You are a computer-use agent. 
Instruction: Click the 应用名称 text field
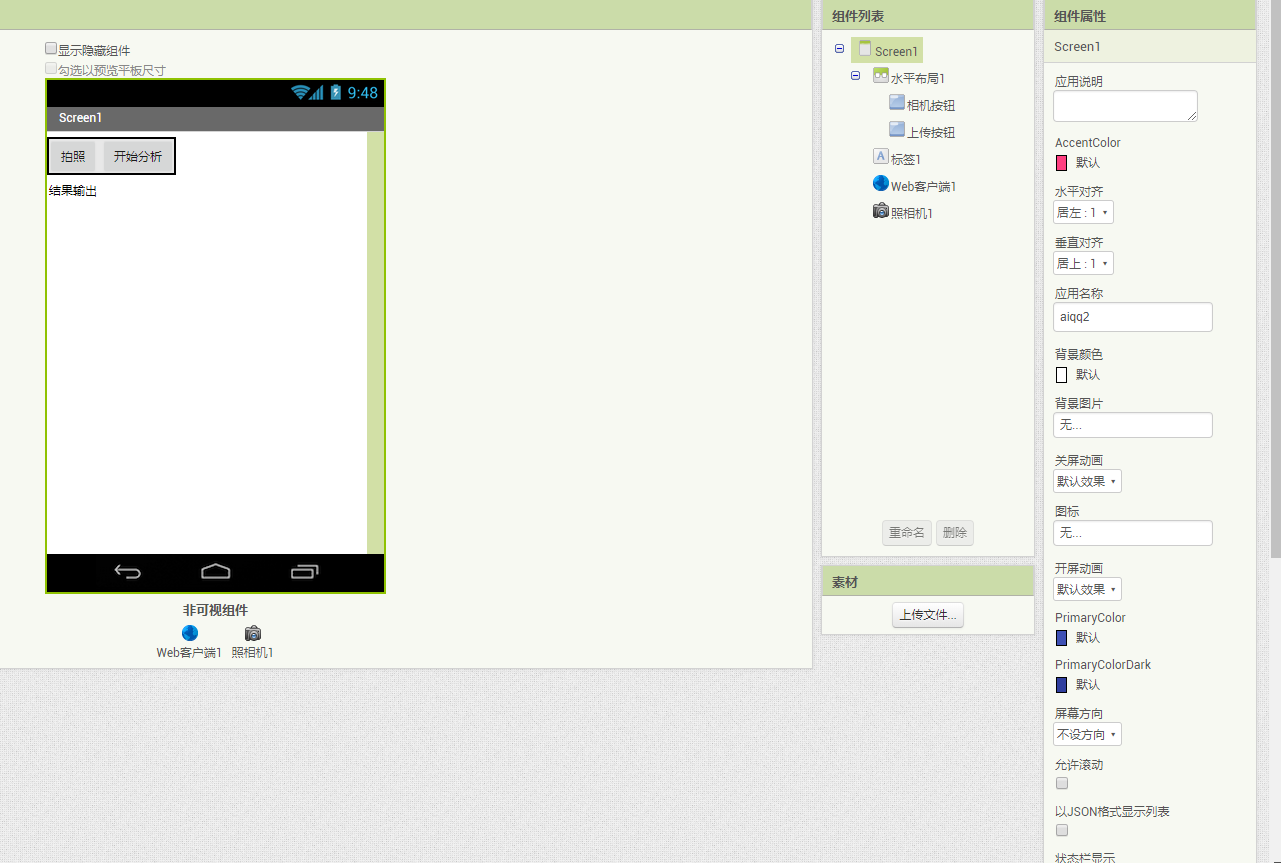pos(1132,317)
